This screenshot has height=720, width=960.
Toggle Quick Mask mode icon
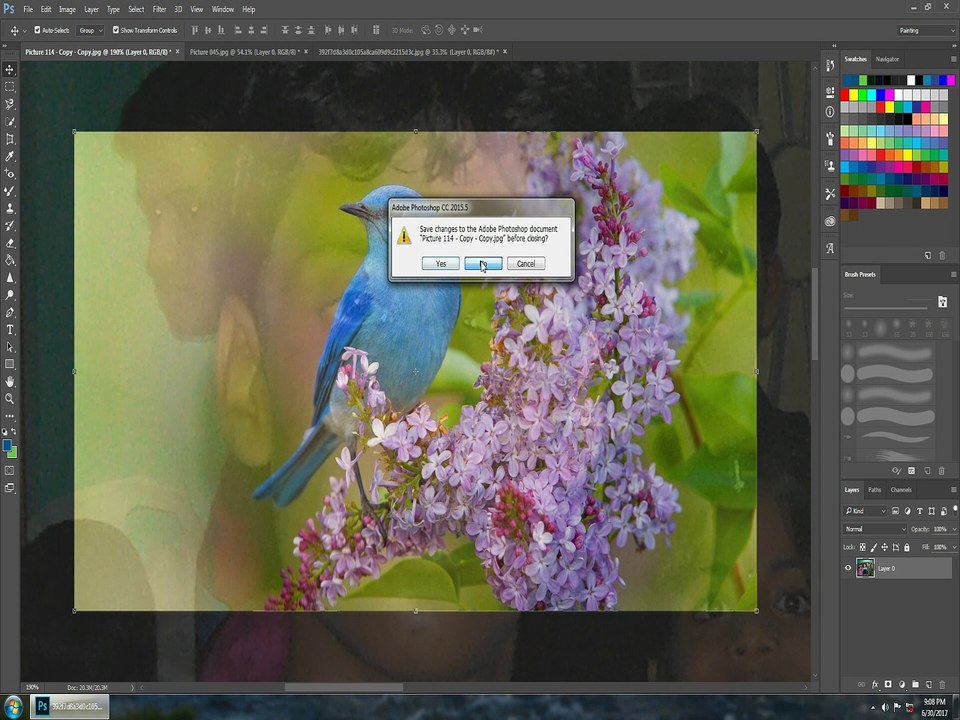(10, 470)
